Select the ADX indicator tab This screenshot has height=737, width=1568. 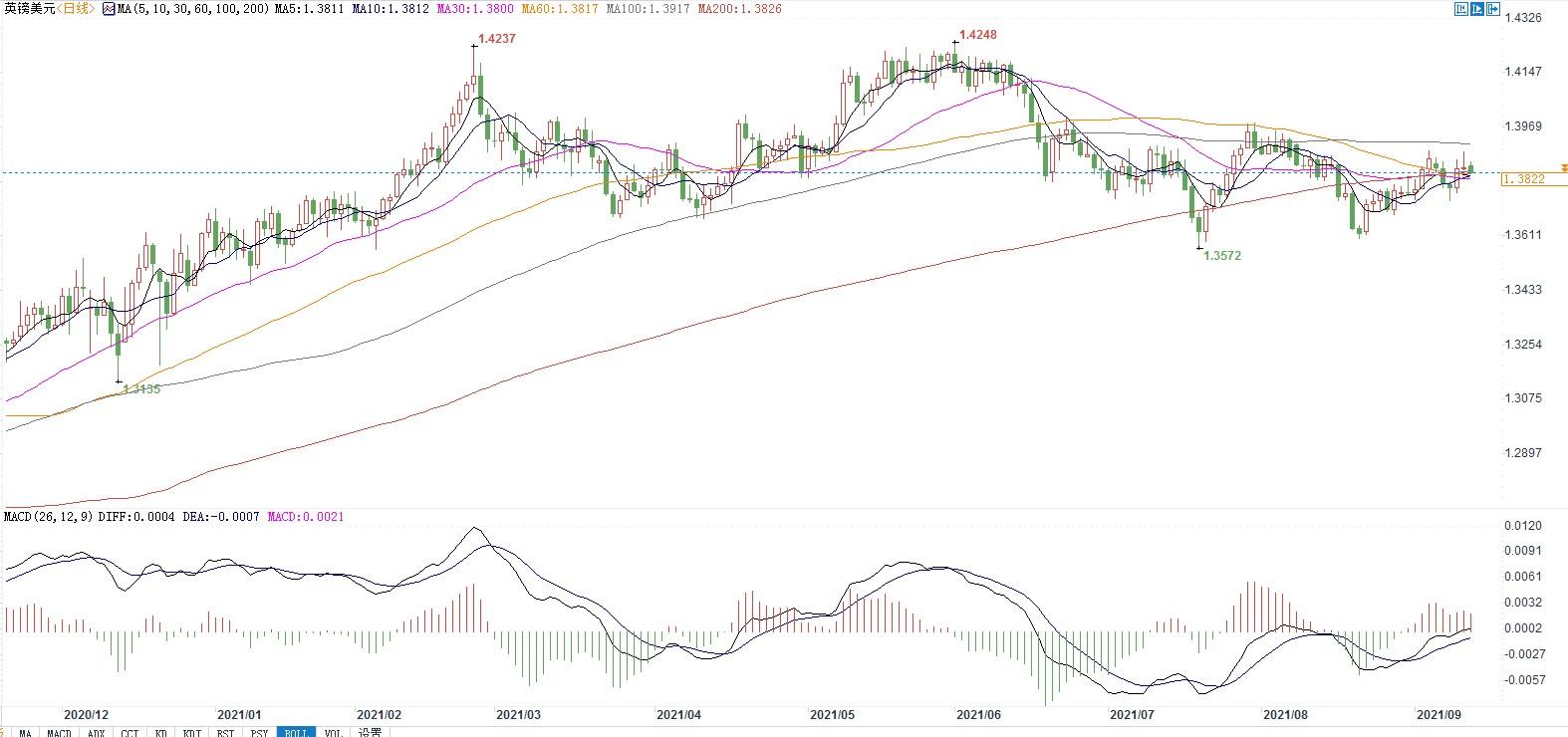[x=96, y=732]
